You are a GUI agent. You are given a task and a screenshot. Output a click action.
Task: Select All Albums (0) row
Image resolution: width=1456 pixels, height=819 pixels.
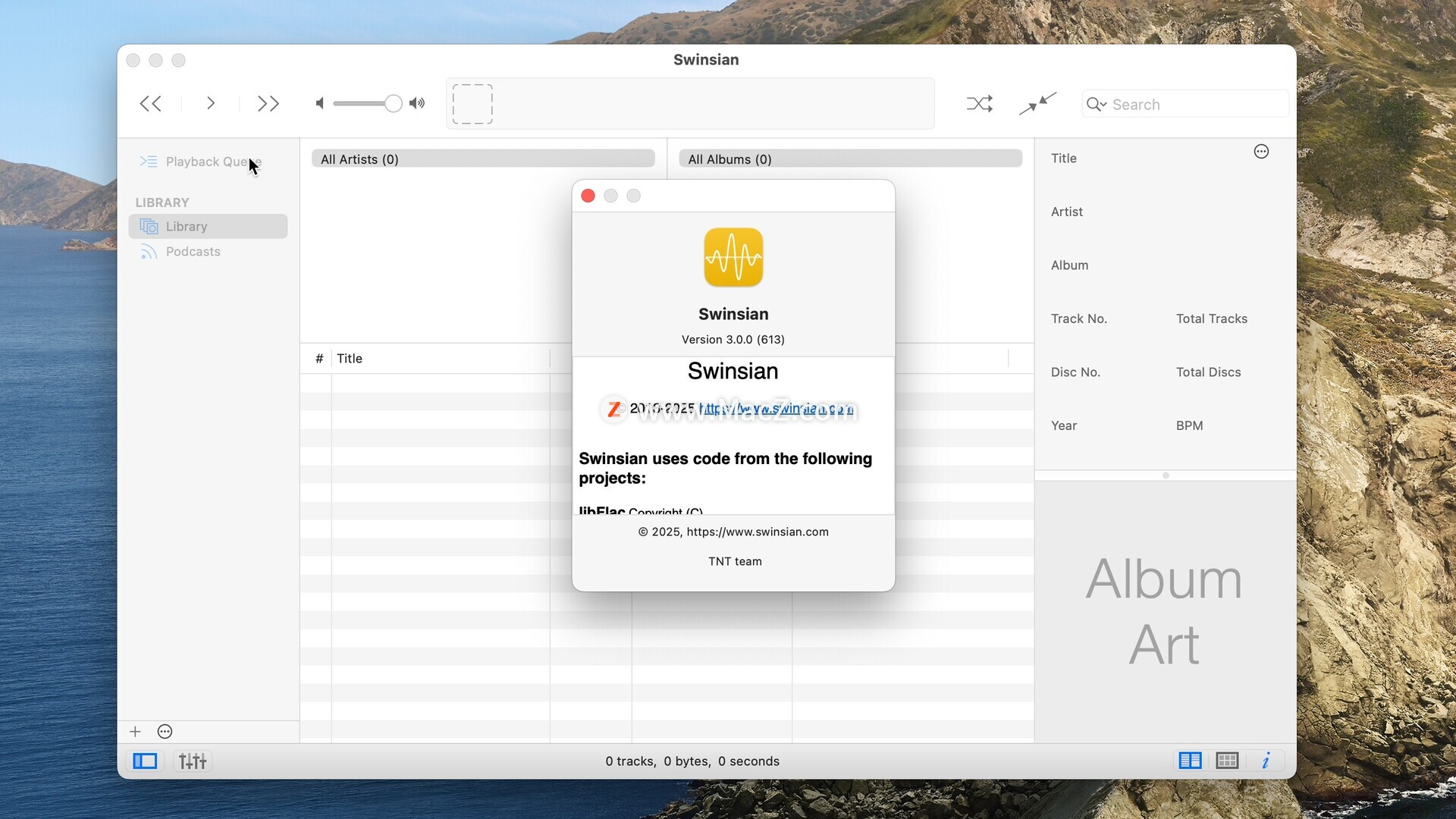(850, 158)
